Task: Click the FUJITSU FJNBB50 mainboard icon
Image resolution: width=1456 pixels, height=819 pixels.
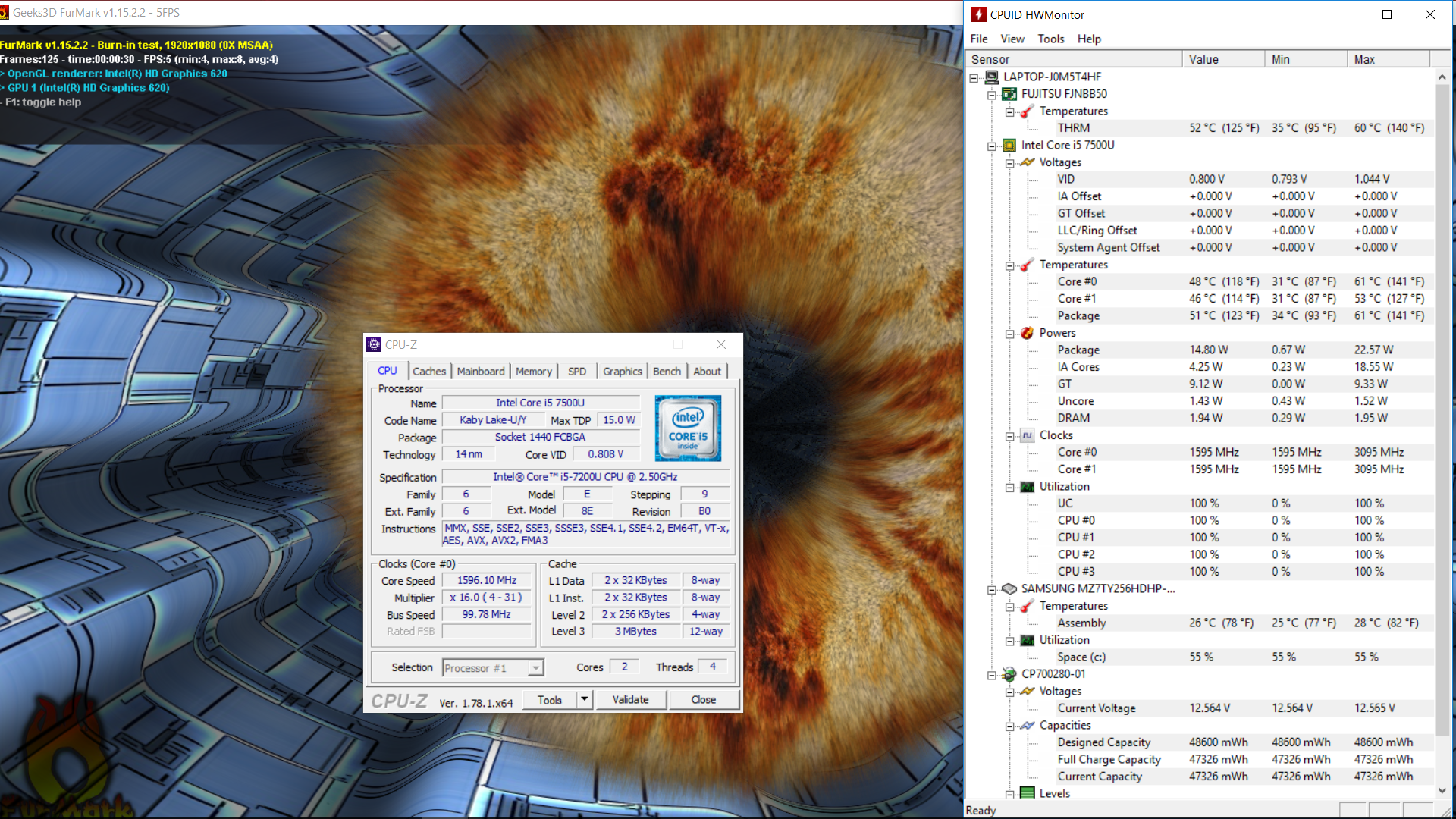Action: coord(1009,94)
